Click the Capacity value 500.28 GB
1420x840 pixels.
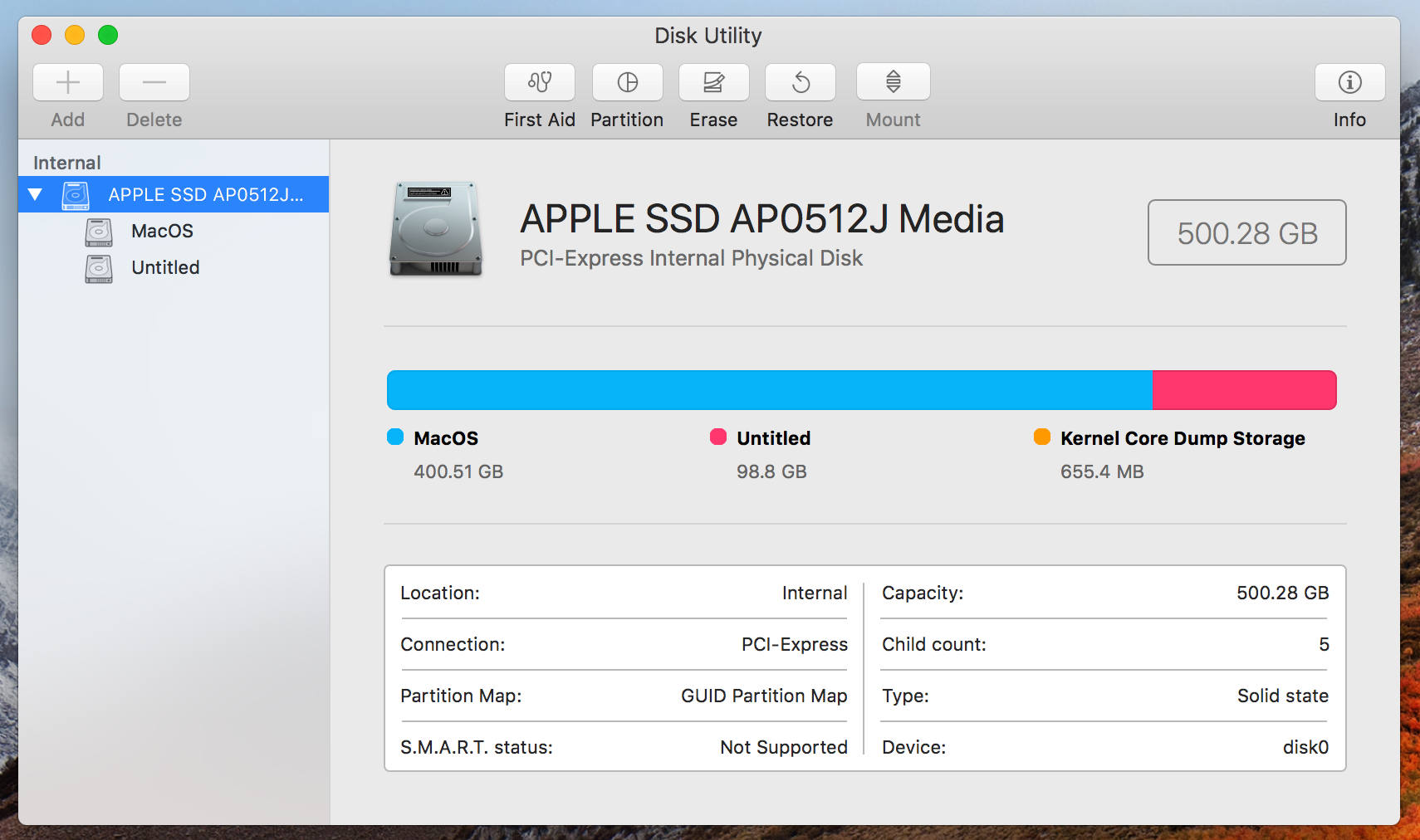point(1282,593)
